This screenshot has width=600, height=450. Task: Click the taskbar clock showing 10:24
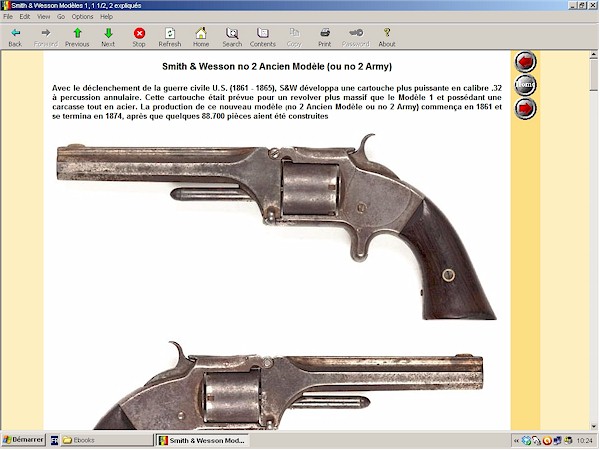pos(584,441)
